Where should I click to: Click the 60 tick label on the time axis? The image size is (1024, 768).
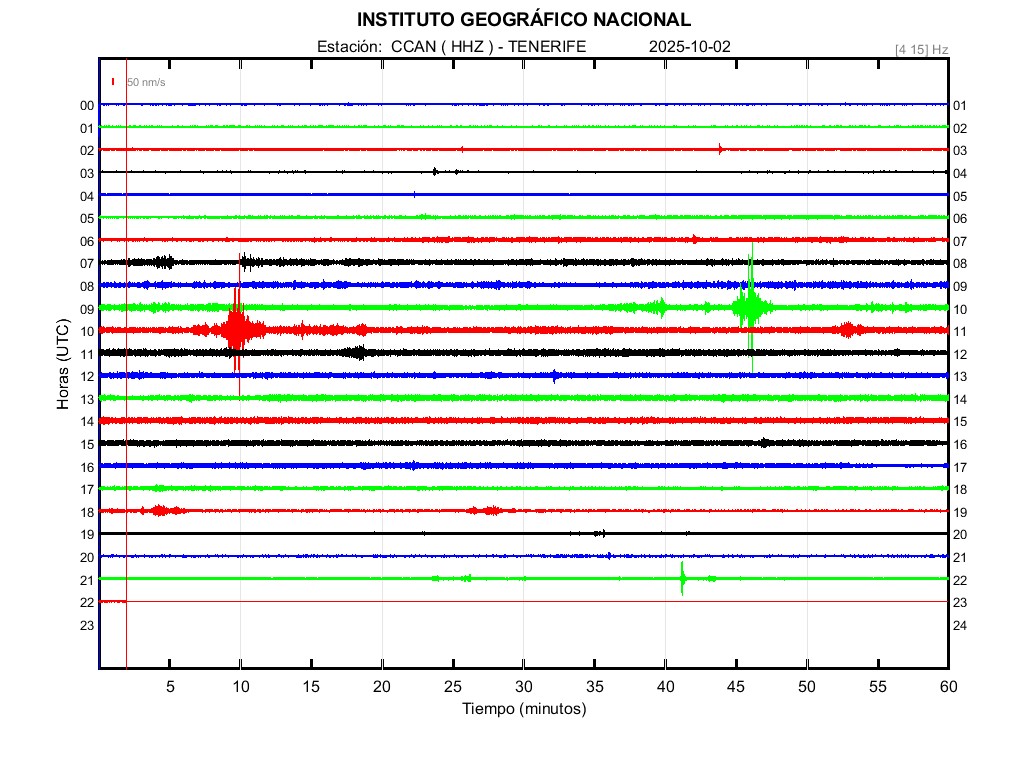point(947,687)
